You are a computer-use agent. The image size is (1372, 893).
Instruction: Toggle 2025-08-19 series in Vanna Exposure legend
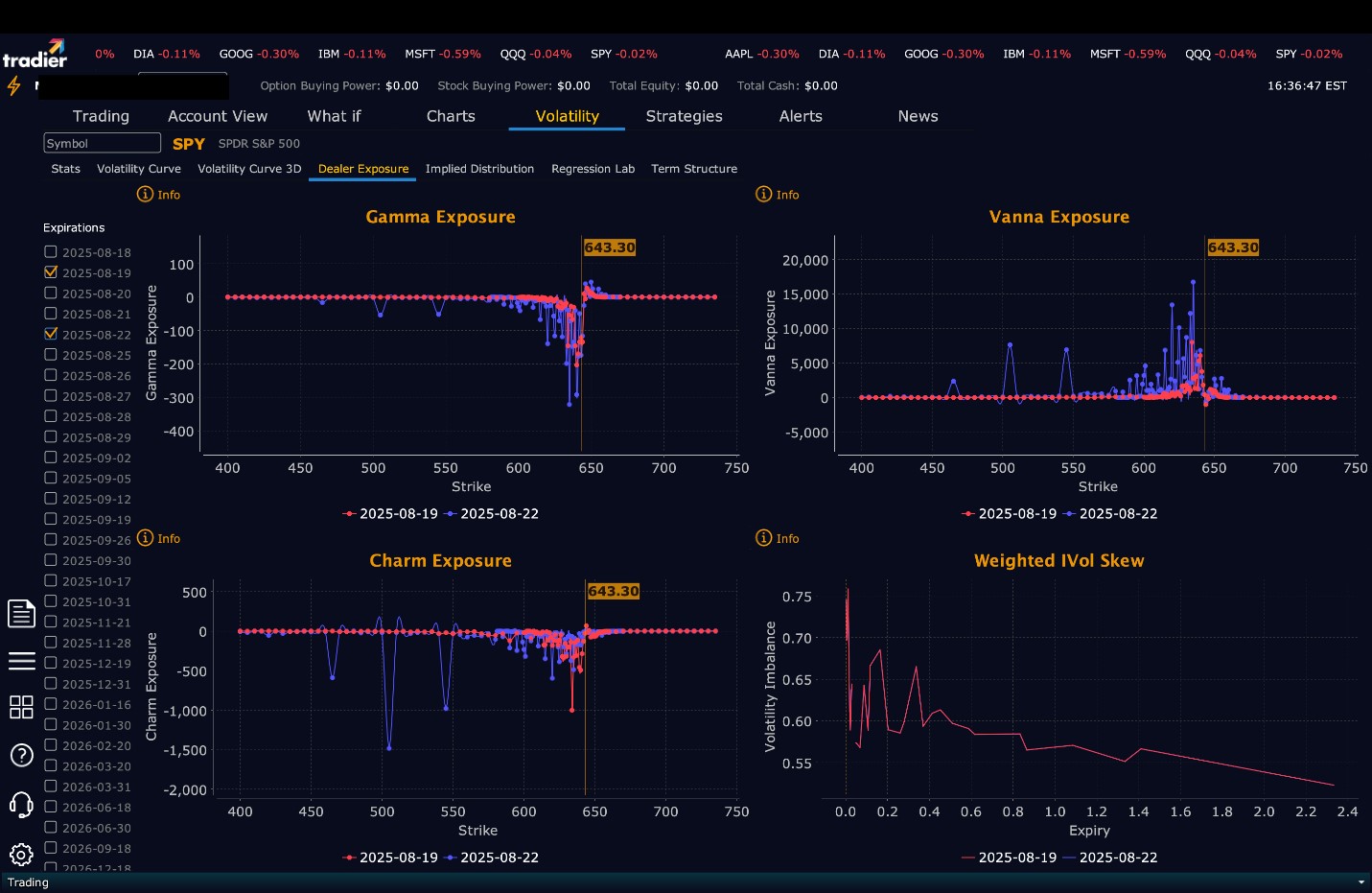pyautogui.click(x=1010, y=514)
